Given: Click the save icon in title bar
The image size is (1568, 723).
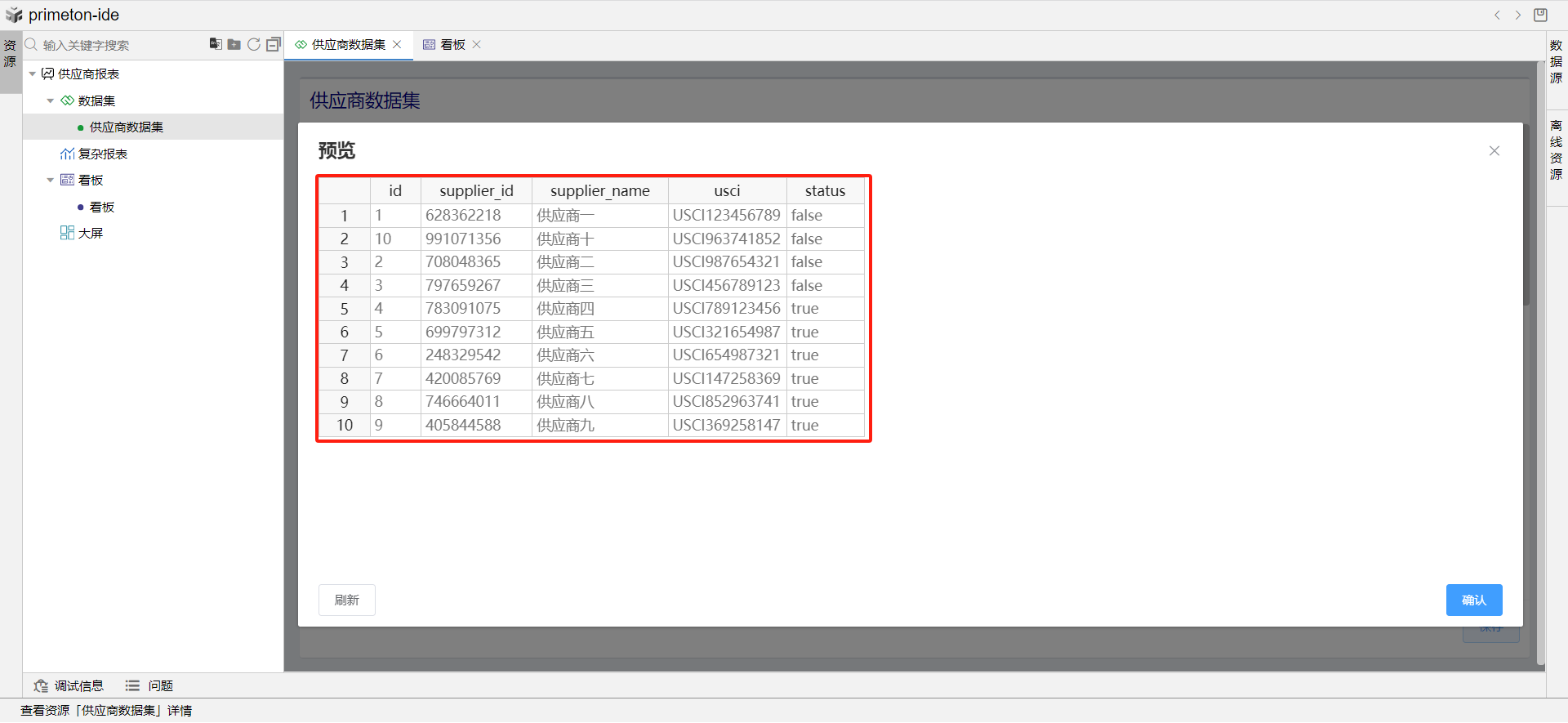Looking at the screenshot, I should pos(1540,15).
